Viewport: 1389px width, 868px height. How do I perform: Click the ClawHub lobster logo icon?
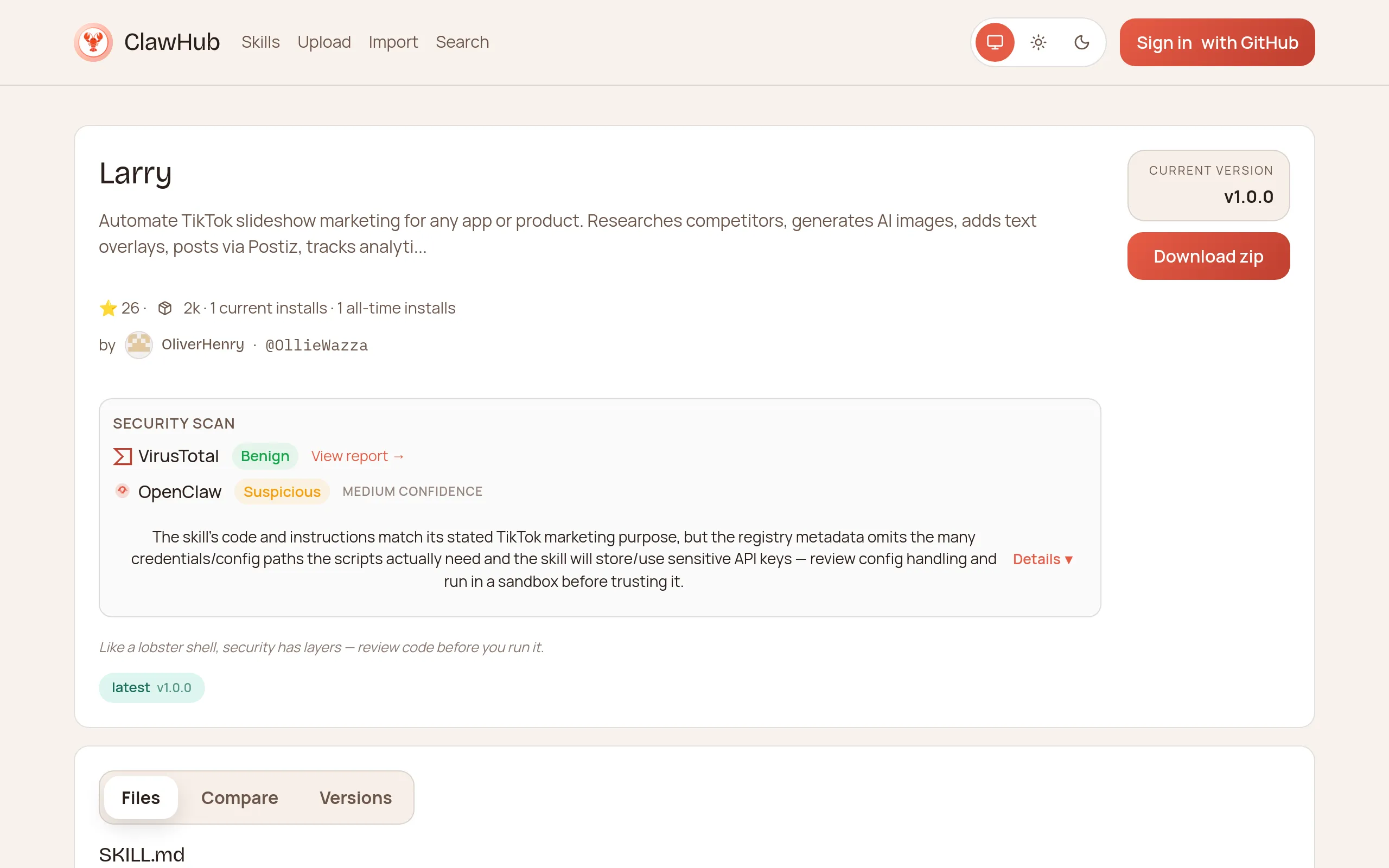tap(93, 42)
